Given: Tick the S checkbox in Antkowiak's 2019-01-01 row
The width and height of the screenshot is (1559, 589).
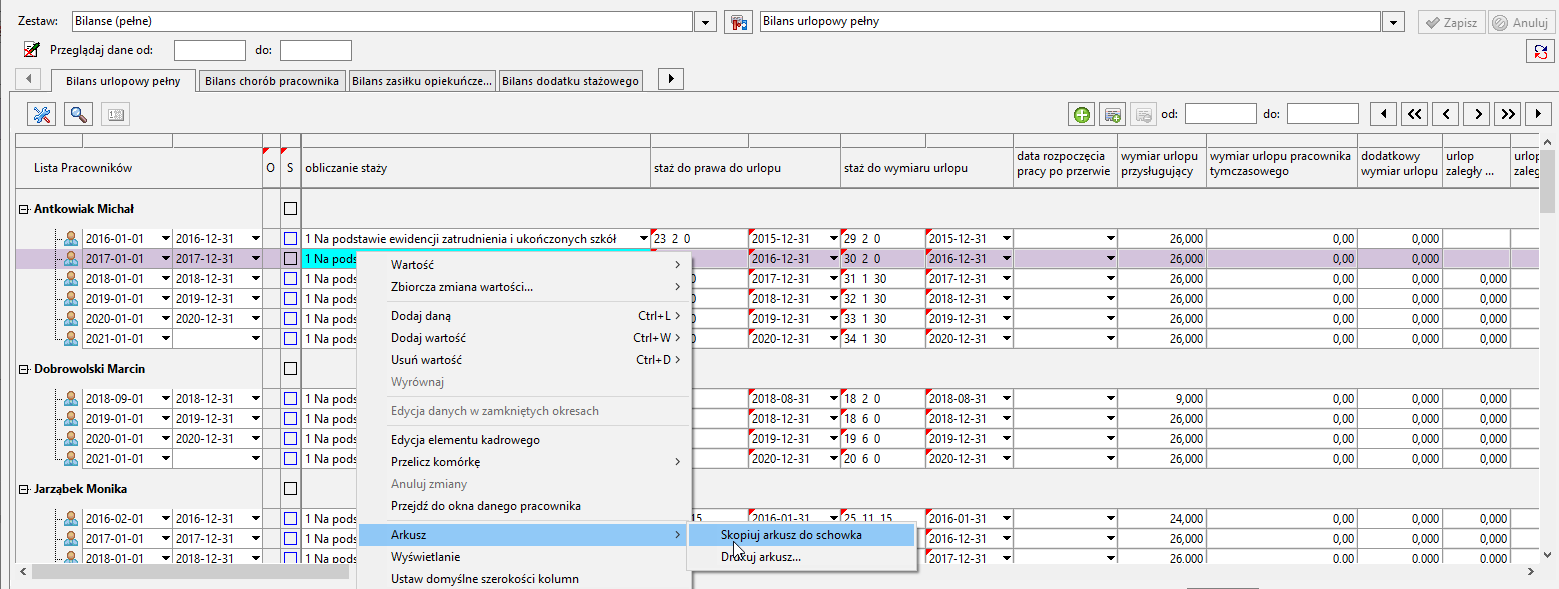Looking at the screenshot, I should point(290,299).
